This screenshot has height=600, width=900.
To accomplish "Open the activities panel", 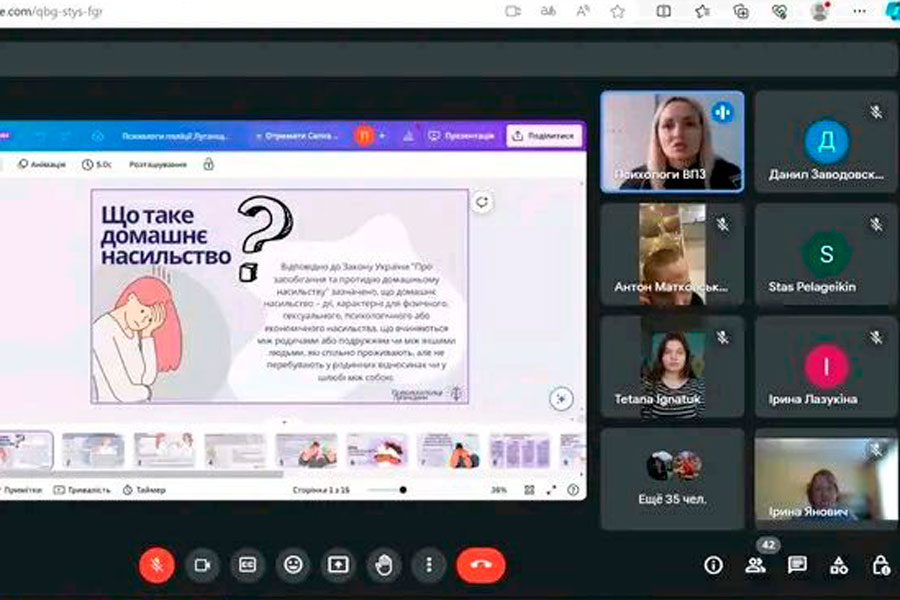I will (839, 565).
